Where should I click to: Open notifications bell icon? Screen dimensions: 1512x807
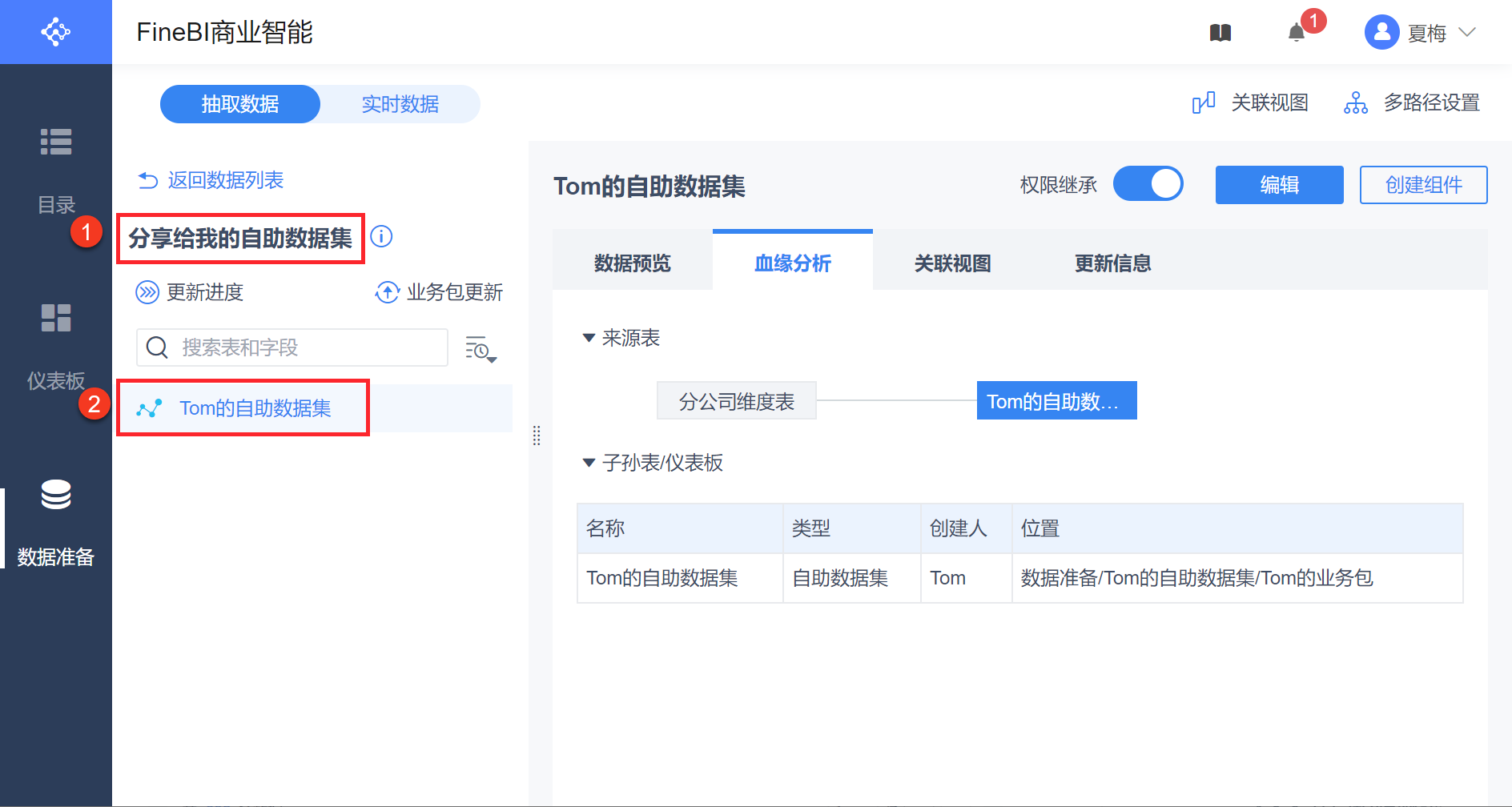point(1297,33)
